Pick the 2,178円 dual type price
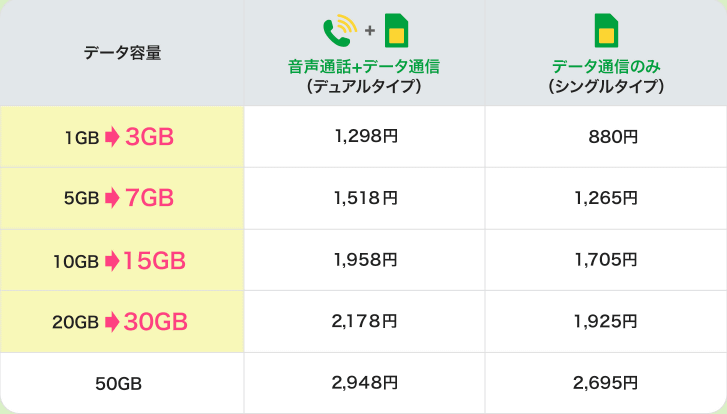This screenshot has width=727, height=414. click(x=364, y=321)
